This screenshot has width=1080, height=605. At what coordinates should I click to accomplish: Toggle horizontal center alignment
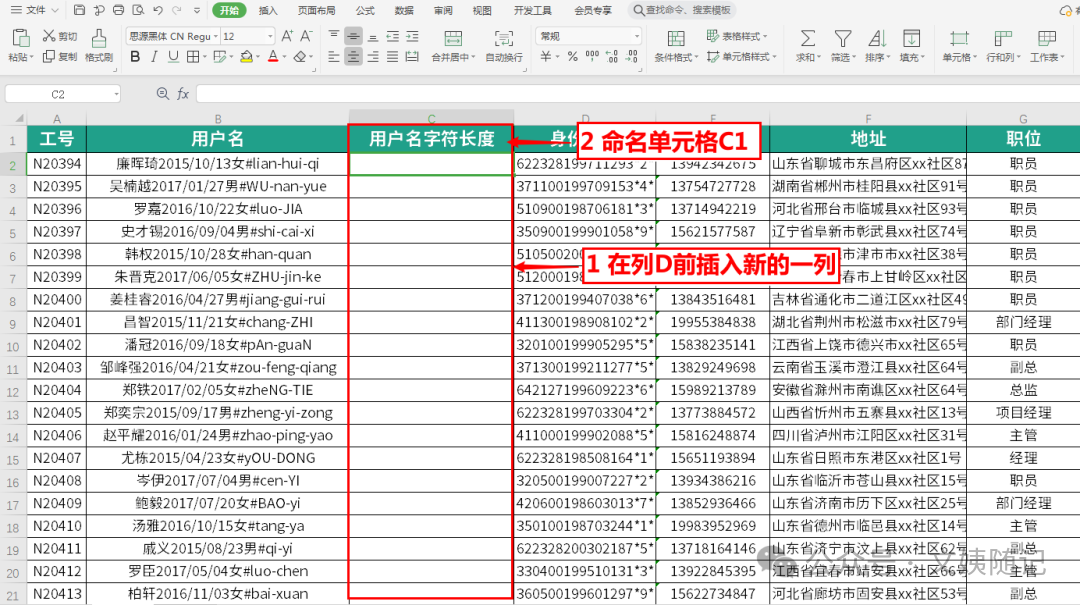pos(353,57)
